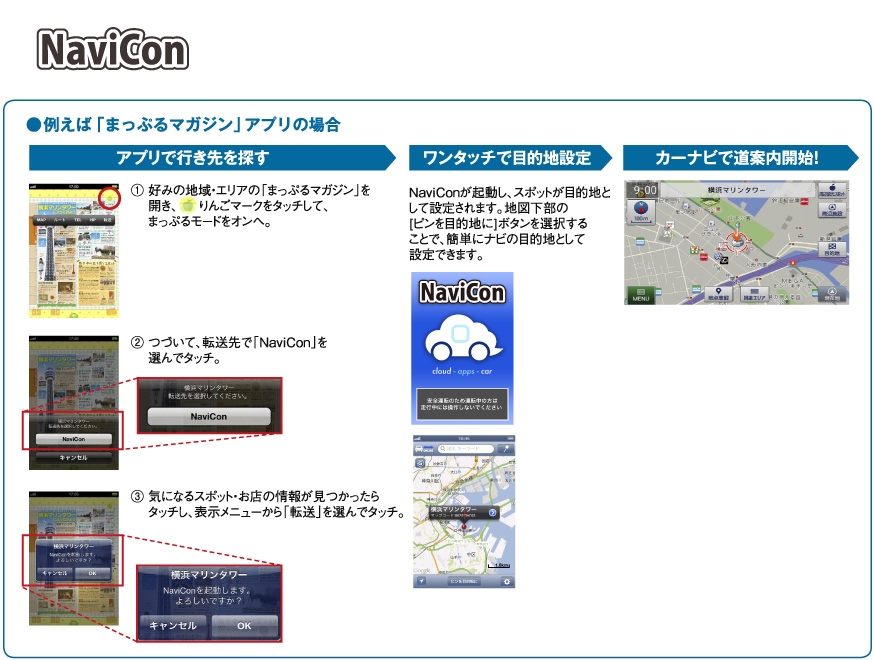
Task: Click the NaviCon cloud-apps-car splash screen
Action: pyautogui.click(x=462, y=348)
